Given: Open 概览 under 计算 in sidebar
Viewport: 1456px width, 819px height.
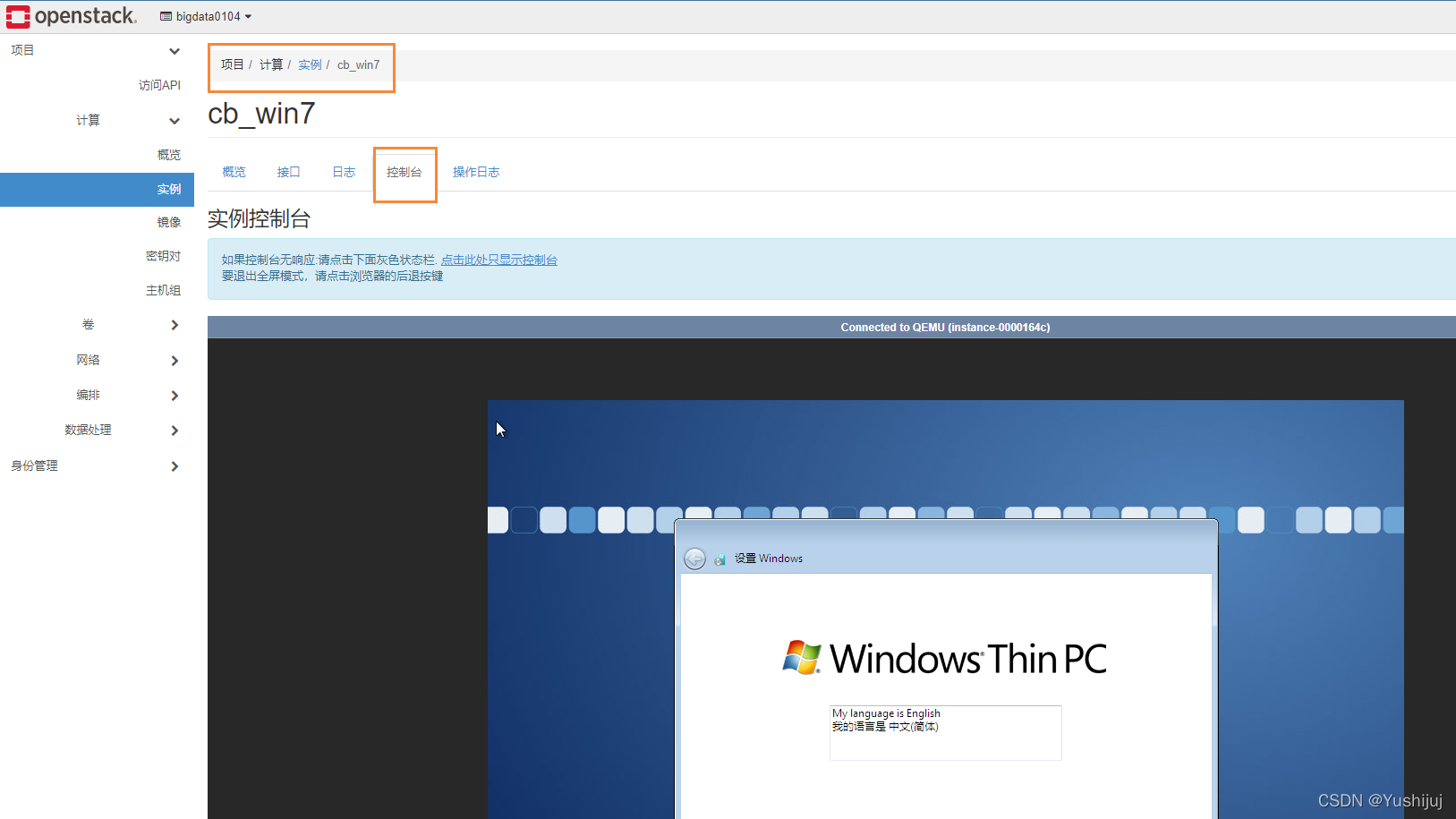Looking at the screenshot, I should (169, 155).
